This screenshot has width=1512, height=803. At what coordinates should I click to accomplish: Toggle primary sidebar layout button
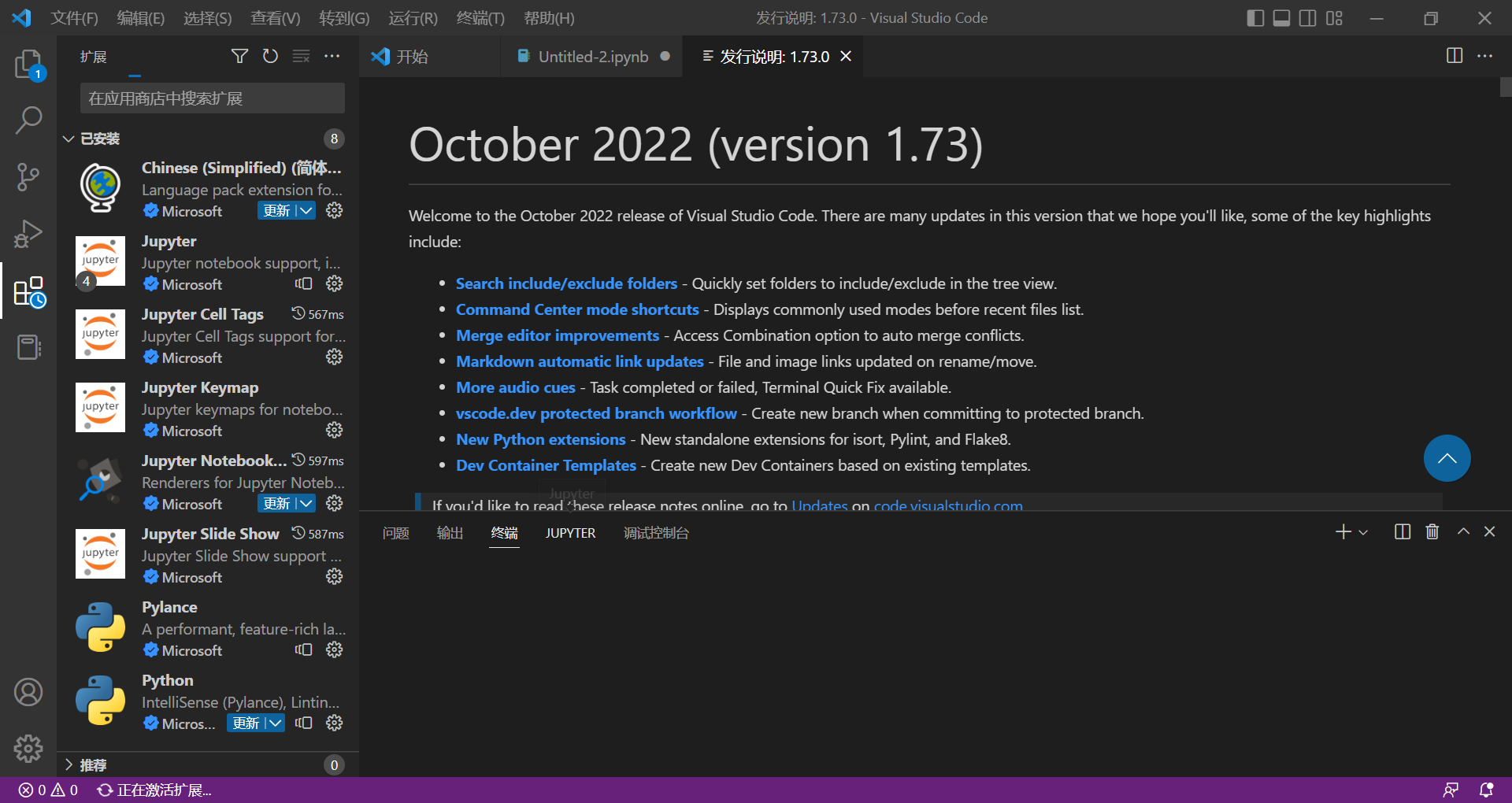coord(1256,18)
